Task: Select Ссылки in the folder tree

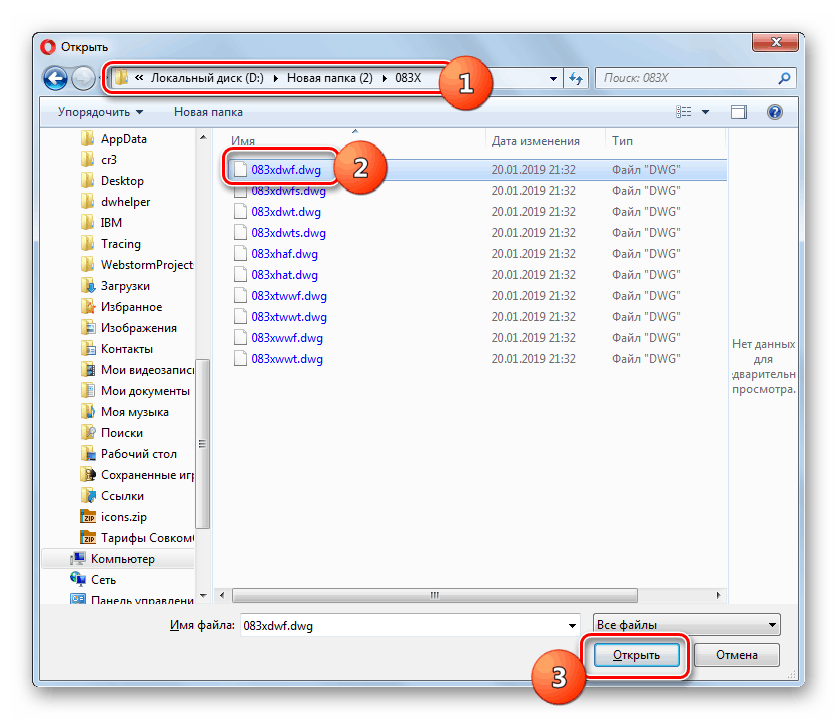Action: click(122, 496)
